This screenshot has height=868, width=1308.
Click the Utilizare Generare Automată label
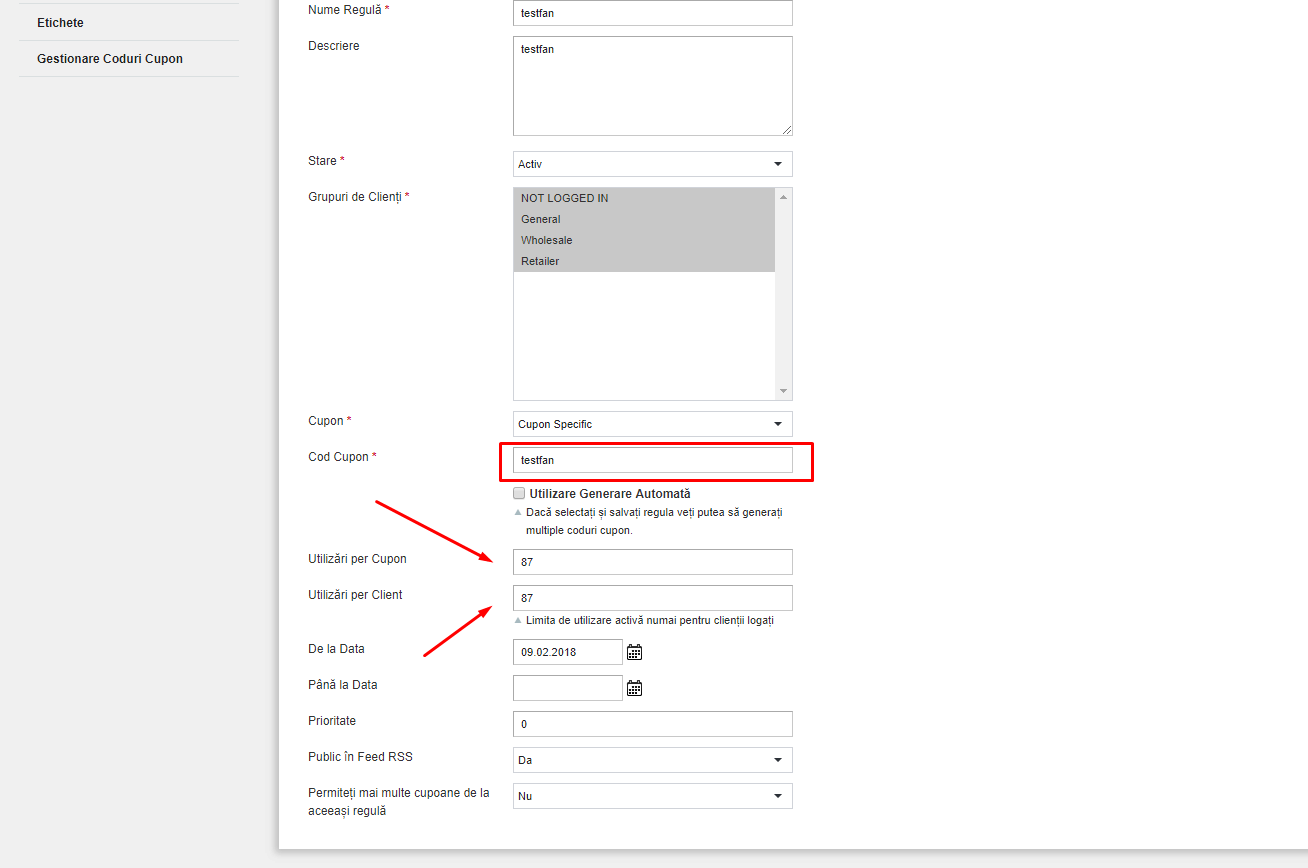(x=610, y=494)
